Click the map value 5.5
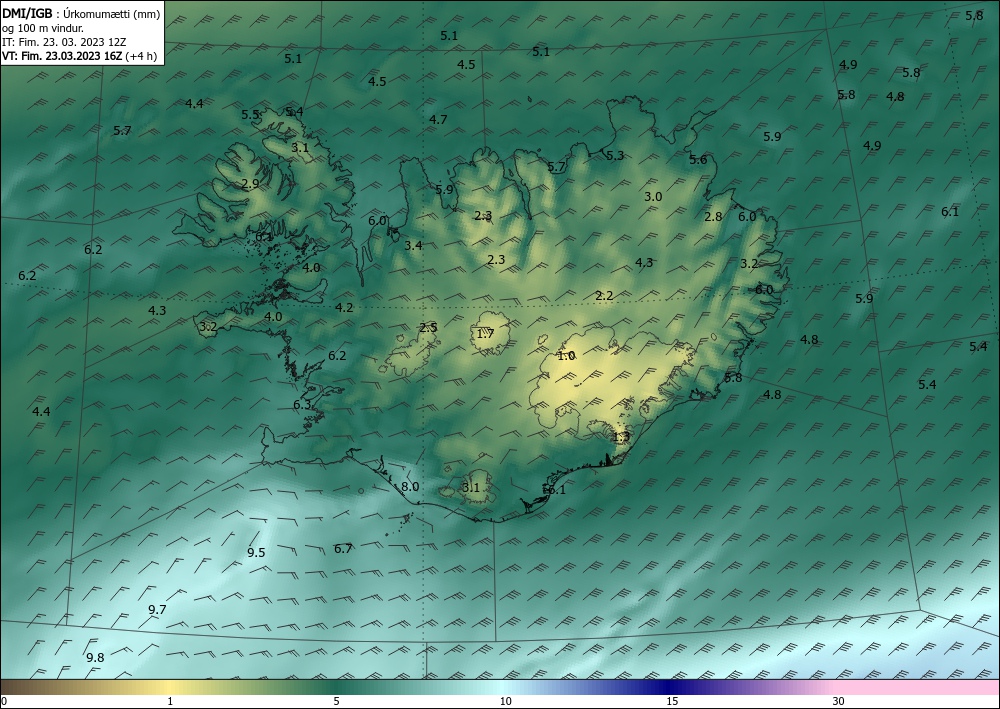Image resolution: width=1000 pixels, height=709 pixels. click(250, 115)
